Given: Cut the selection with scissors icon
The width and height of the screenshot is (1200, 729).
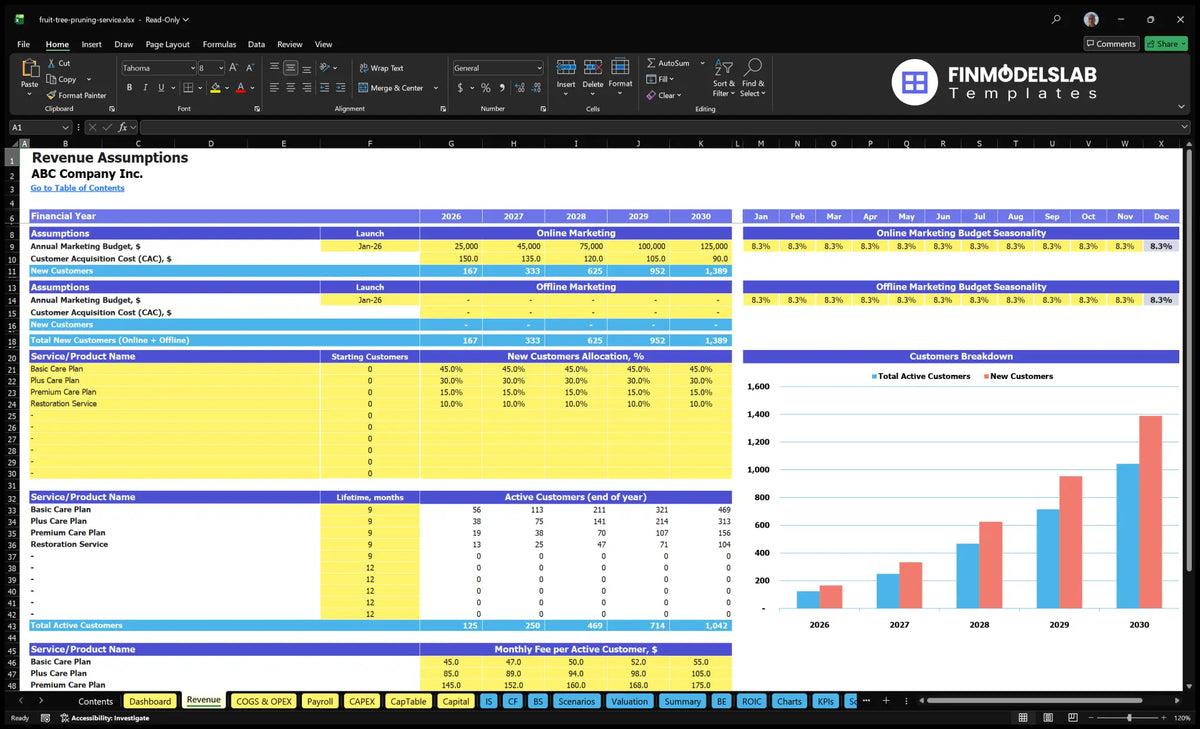Looking at the screenshot, I should tap(58, 63).
